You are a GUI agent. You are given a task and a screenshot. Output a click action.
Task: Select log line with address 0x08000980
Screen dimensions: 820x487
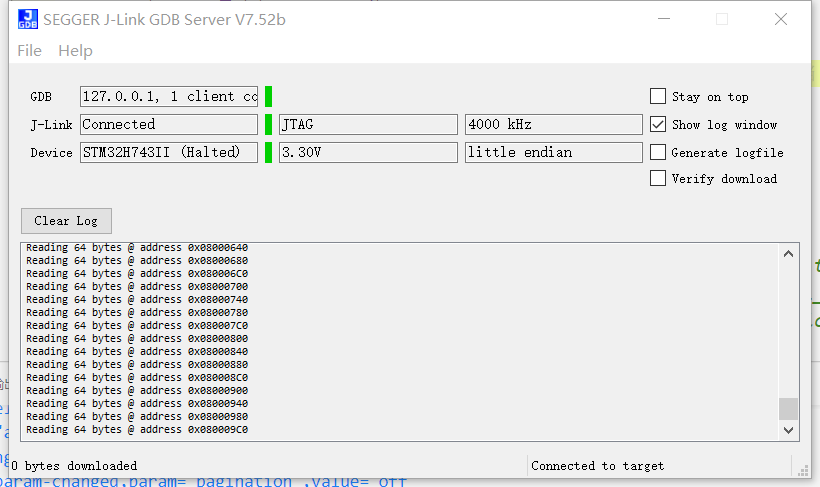pos(137,417)
